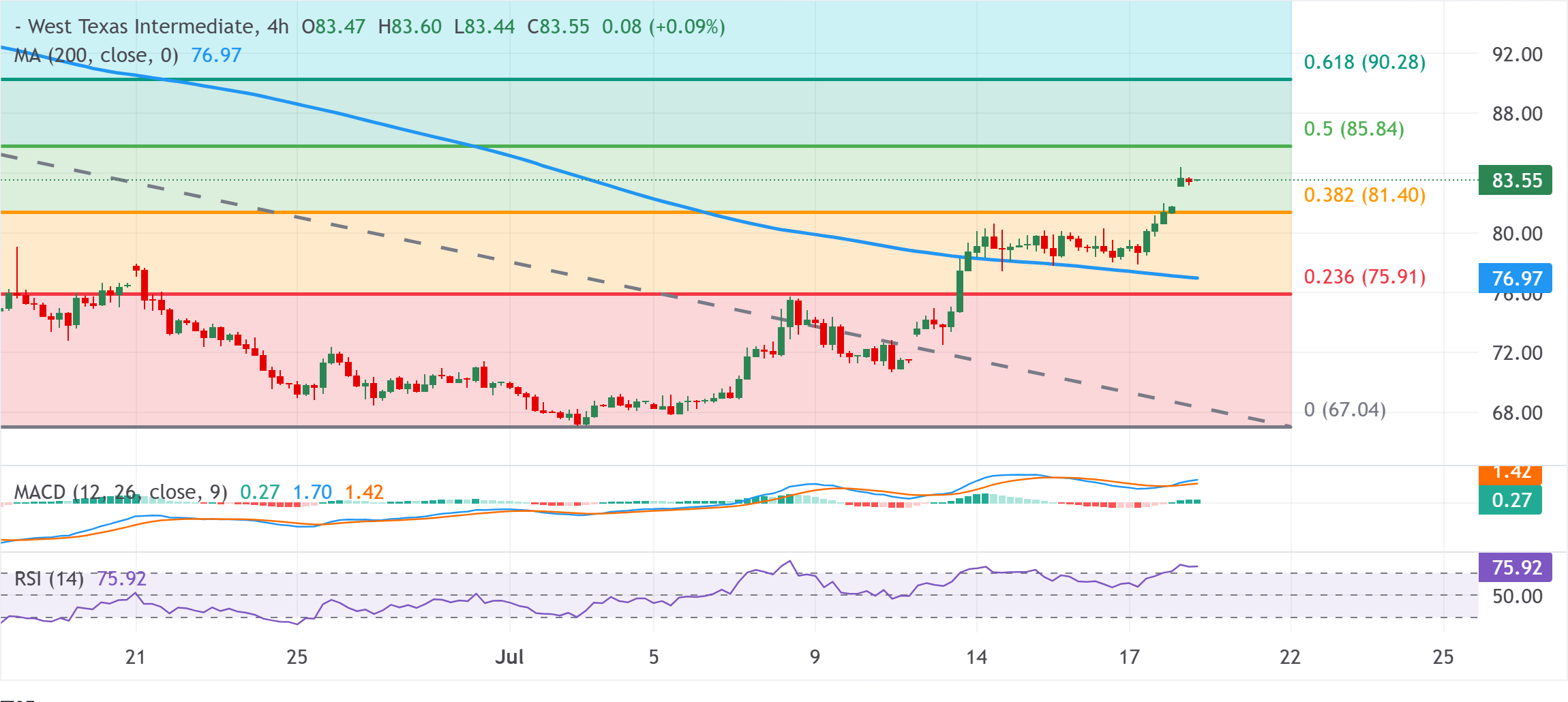Click the MA value 76.97 in legend

[x=216, y=55]
